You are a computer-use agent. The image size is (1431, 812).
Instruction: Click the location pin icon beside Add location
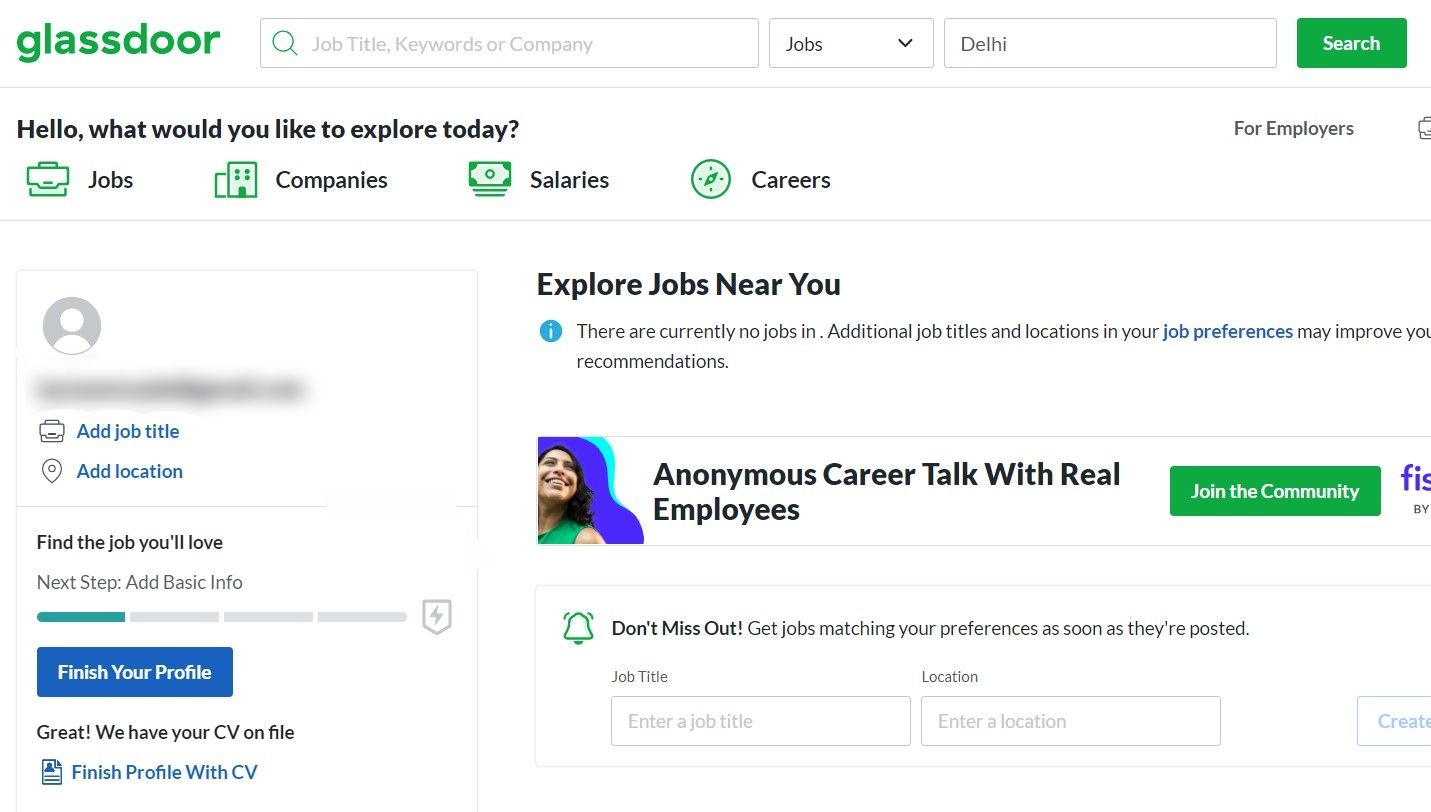coord(52,470)
